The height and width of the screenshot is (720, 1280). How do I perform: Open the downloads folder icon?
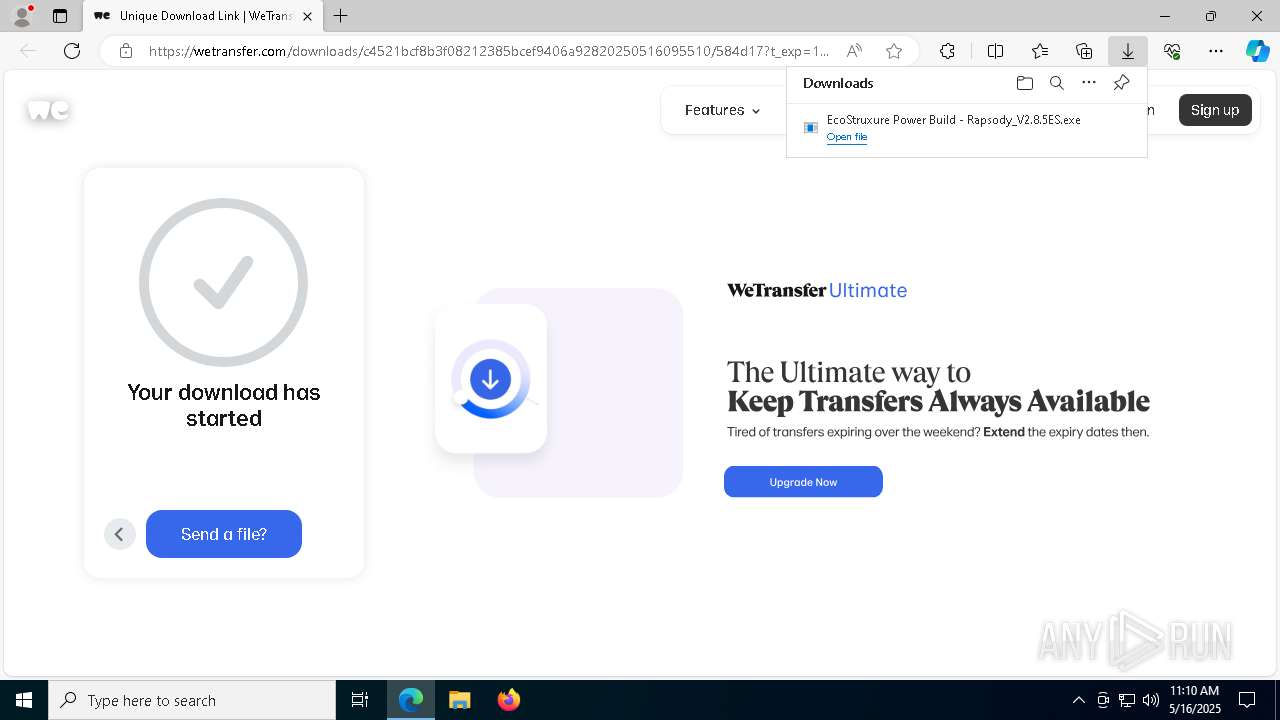[1024, 83]
